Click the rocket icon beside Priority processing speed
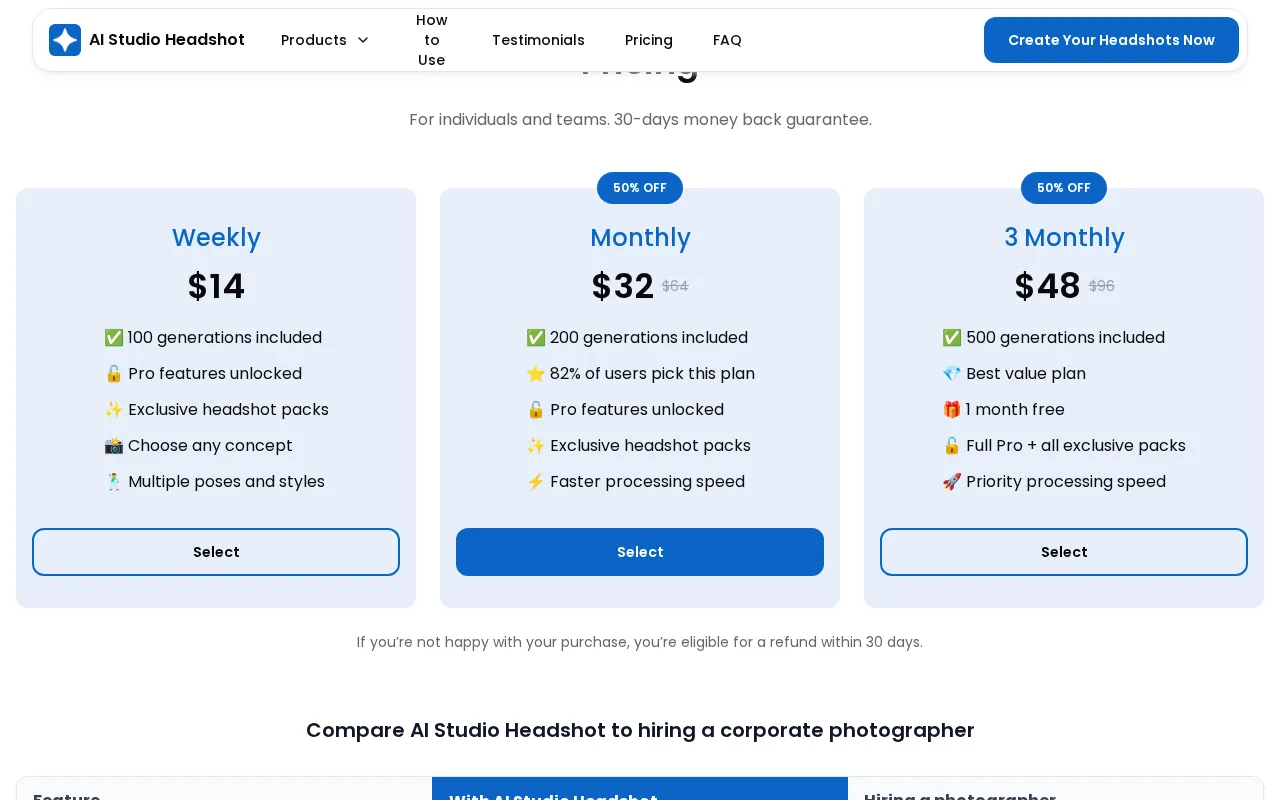 click(x=951, y=482)
